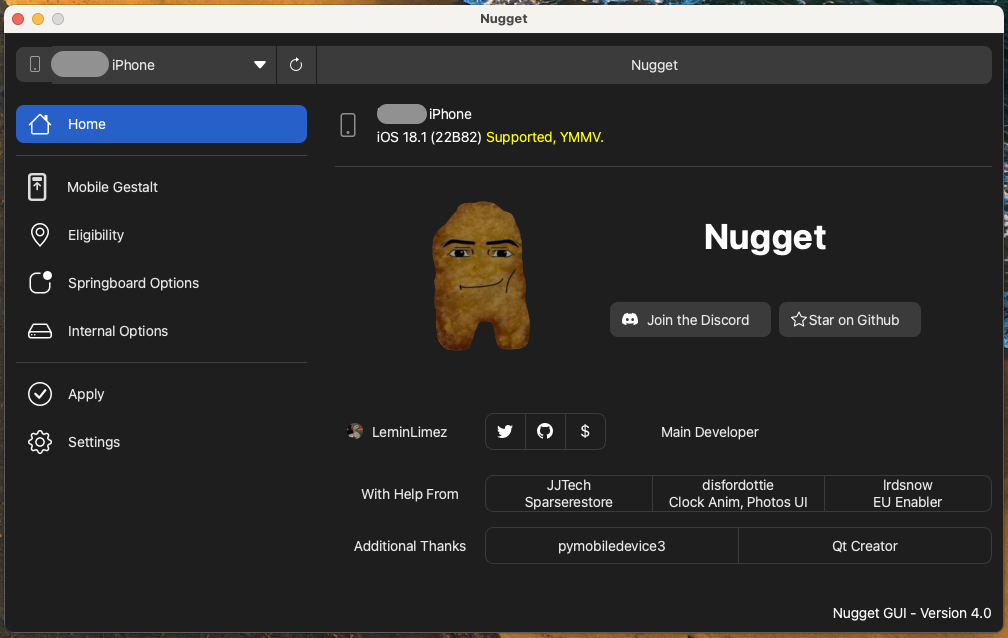Click the Nugget title bar in toolbar

[654, 65]
